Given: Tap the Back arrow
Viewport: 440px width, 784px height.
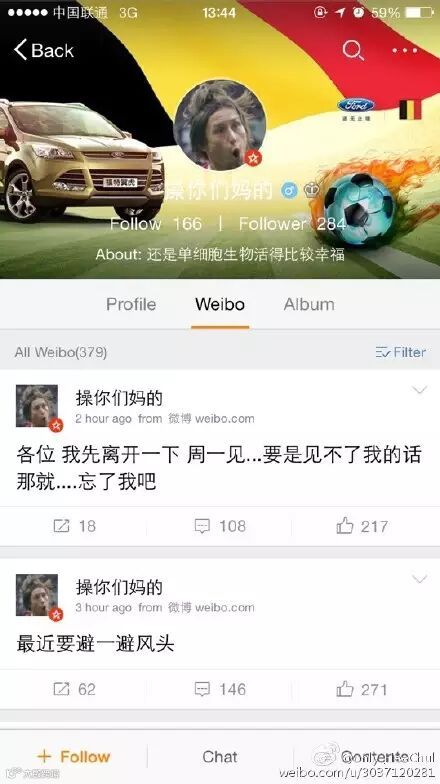Looking at the screenshot, I should point(44,50).
